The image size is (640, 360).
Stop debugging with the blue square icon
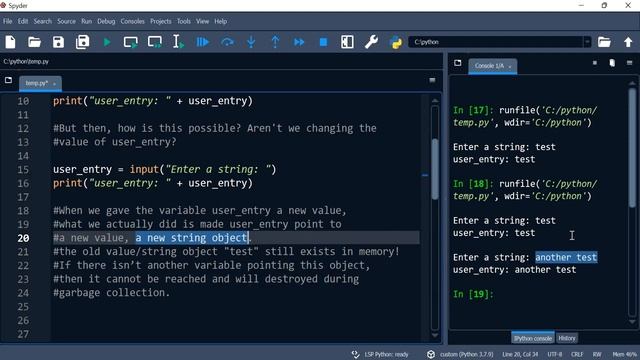pyautogui.click(x=323, y=42)
